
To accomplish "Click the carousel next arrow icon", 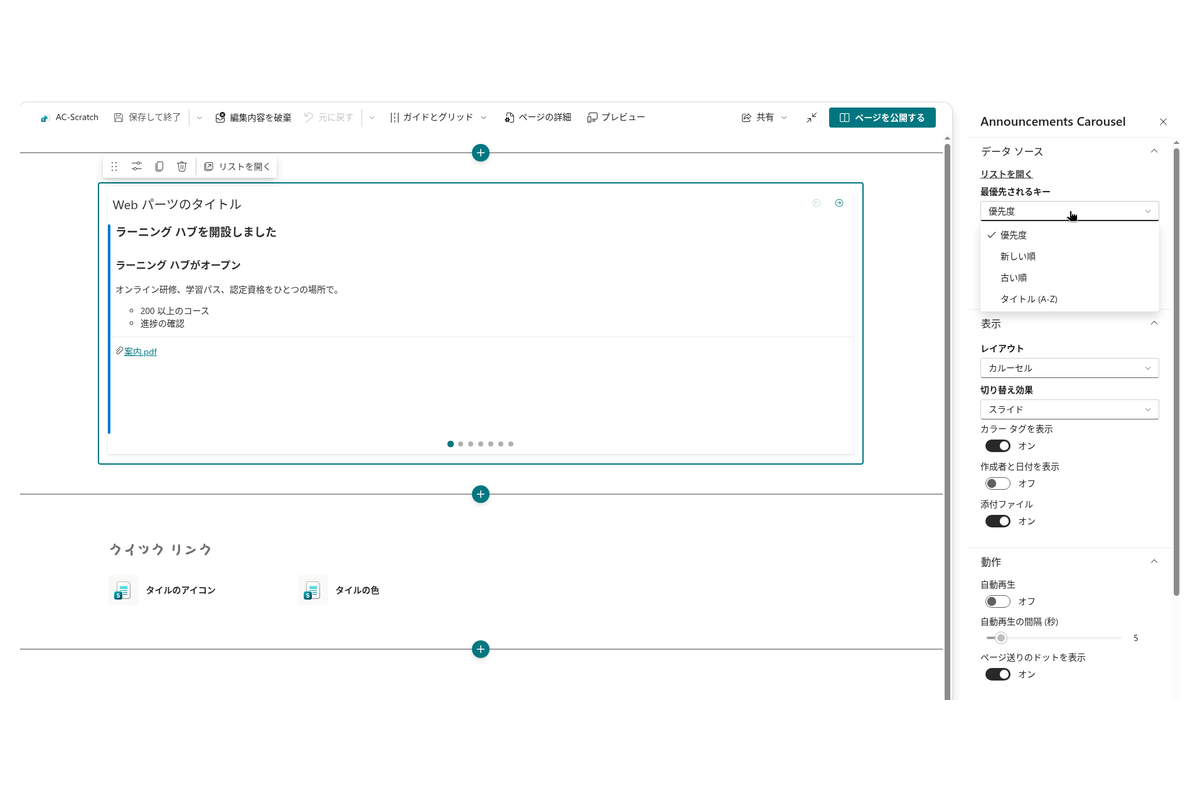I will 839,203.
